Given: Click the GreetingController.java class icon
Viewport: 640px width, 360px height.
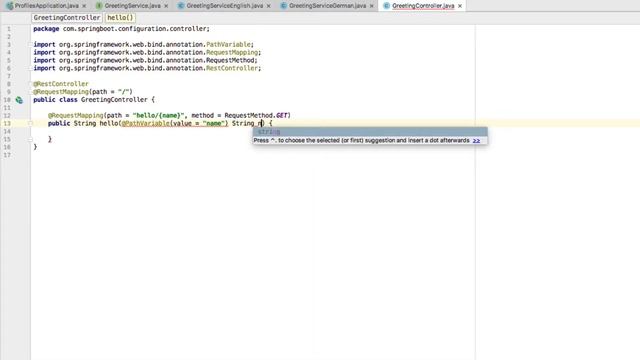Looking at the screenshot, I should click(387, 6).
